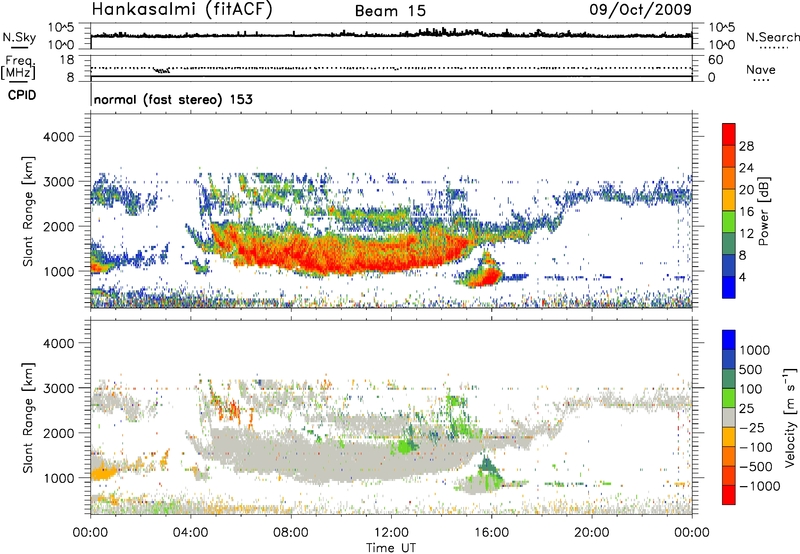Click the 'Nave' legend label
The image size is (800, 554).
click(760, 69)
